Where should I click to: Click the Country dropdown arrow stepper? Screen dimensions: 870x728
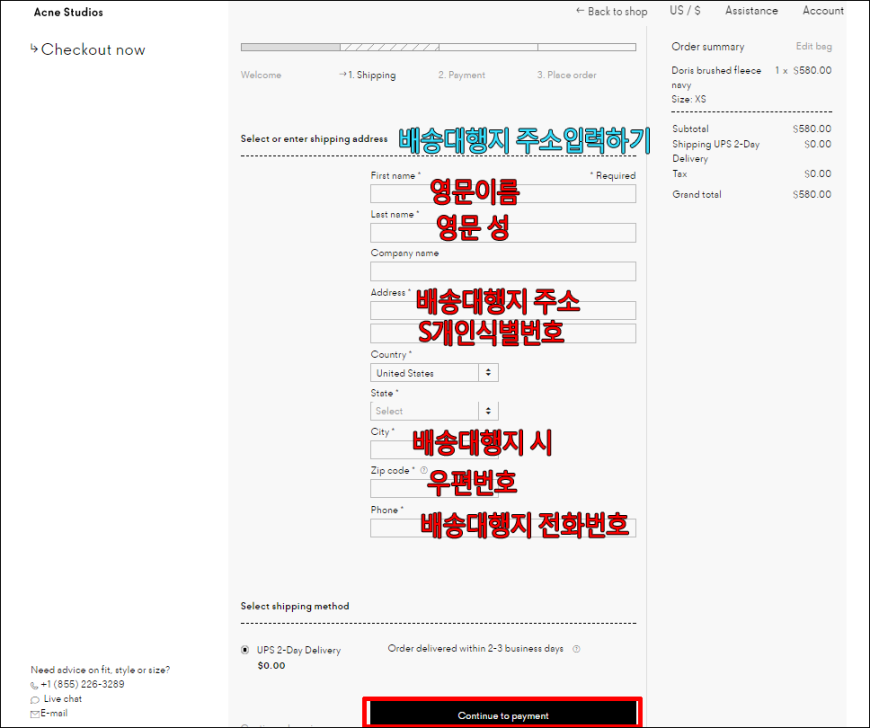click(x=488, y=372)
